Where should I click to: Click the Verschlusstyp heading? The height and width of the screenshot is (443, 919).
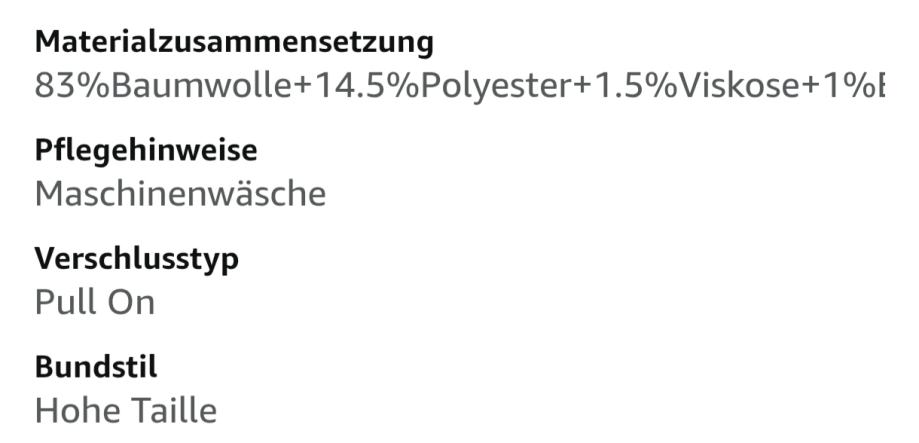[137, 259]
